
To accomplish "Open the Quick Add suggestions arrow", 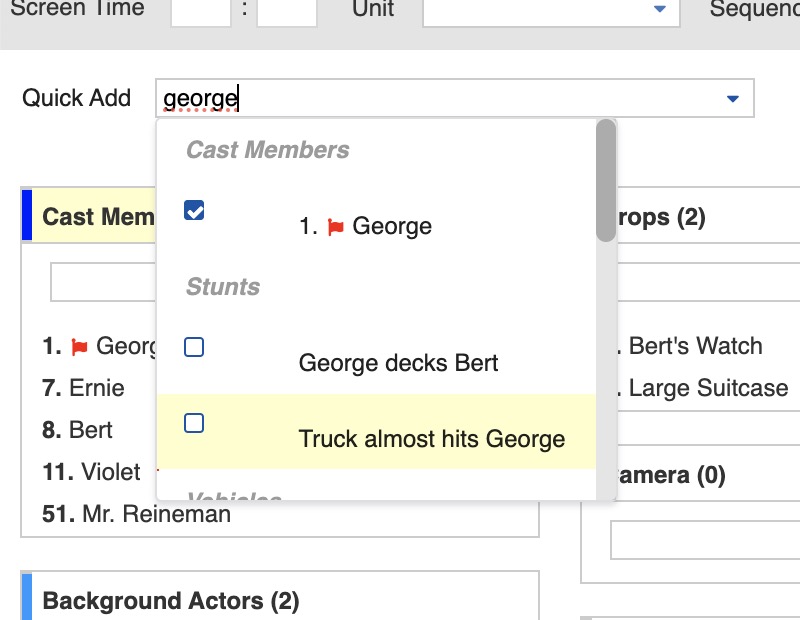I will [x=731, y=98].
